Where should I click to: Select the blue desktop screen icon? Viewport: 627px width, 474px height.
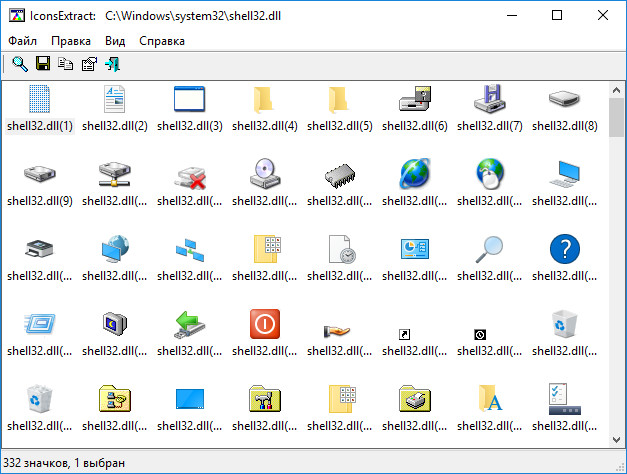click(x=190, y=399)
